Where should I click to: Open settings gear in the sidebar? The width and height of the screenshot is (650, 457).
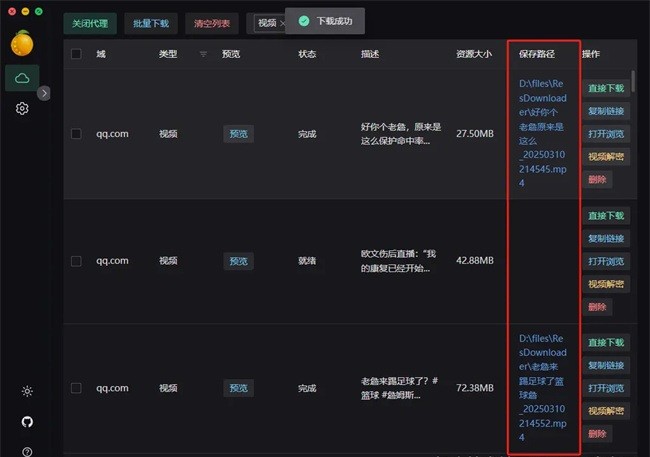click(x=22, y=108)
